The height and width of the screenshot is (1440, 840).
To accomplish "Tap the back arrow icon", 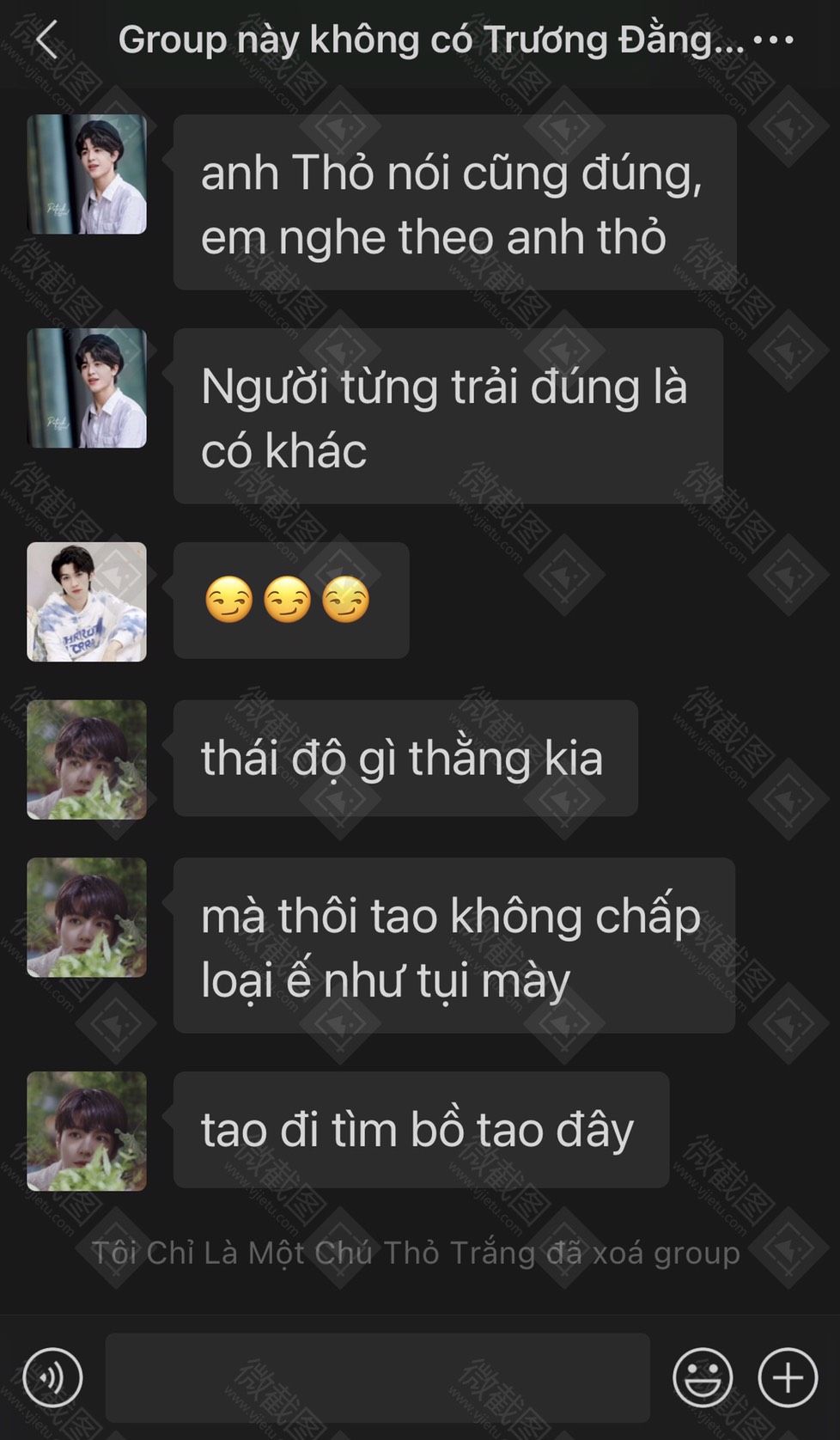I will (47, 40).
